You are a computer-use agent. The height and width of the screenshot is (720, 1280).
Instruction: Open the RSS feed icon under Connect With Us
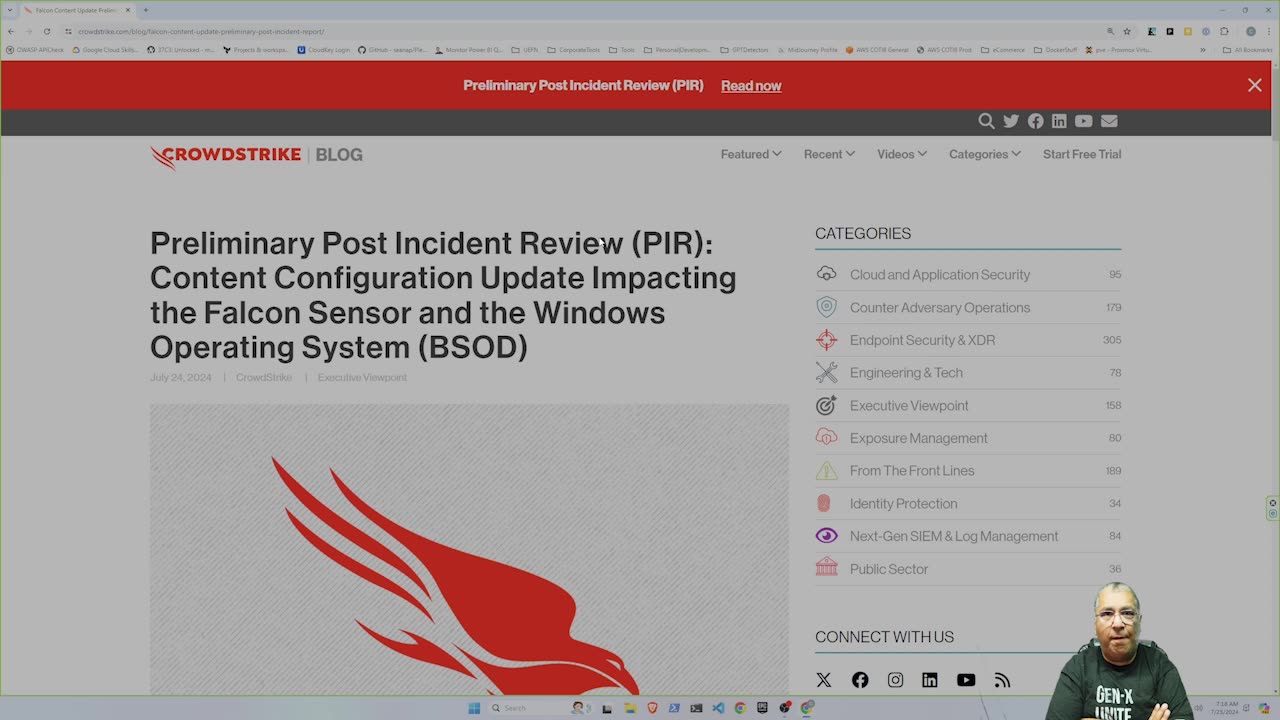click(x=1002, y=680)
